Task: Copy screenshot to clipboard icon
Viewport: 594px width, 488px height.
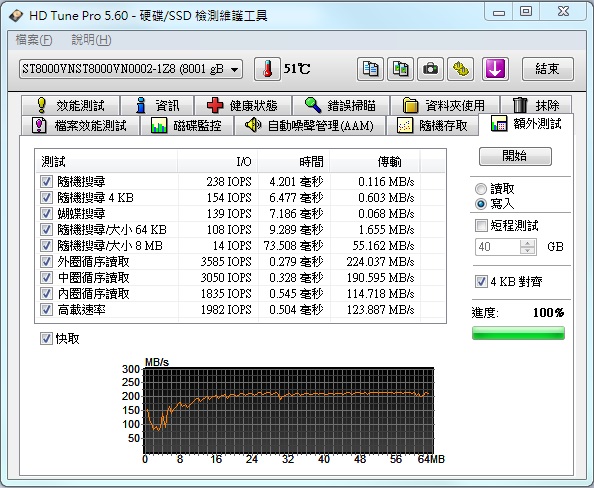Action: 400,69
